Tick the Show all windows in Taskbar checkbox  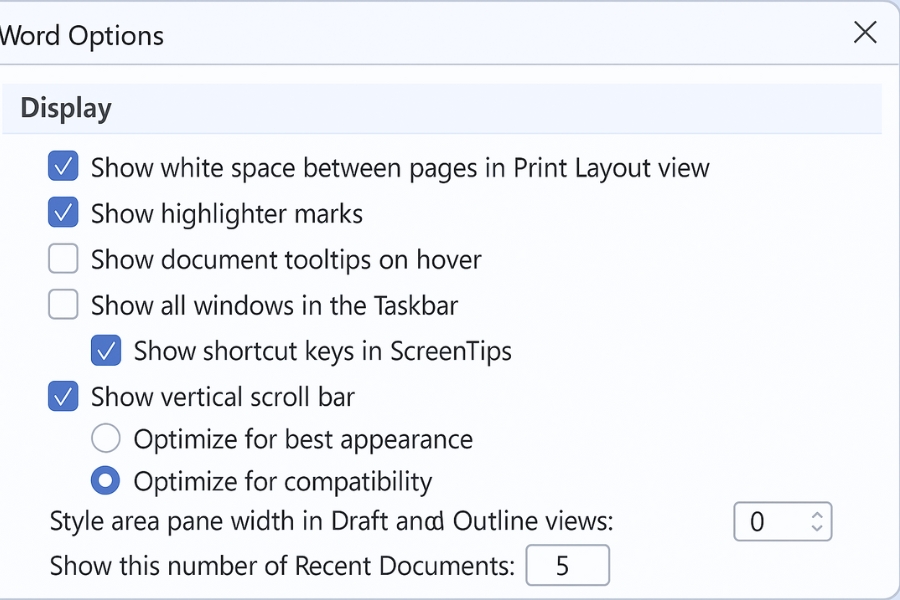click(63, 305)
